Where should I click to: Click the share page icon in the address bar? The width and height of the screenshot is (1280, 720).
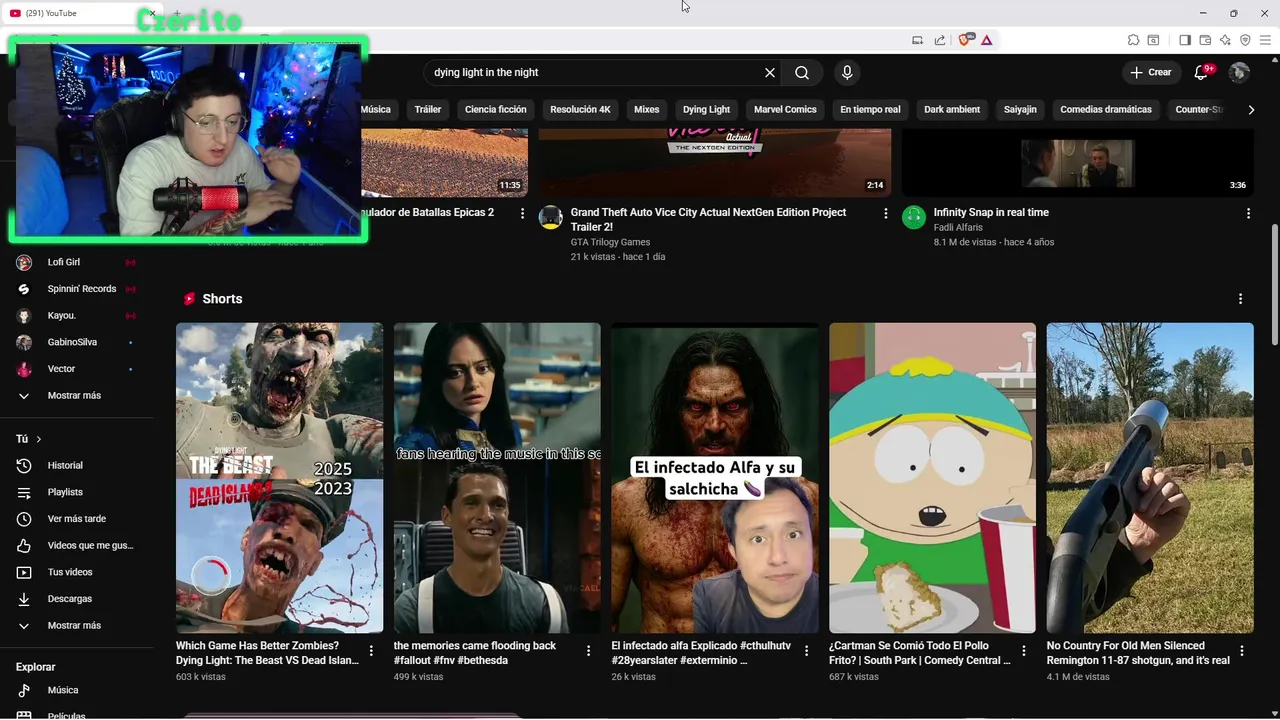(940, 40)
